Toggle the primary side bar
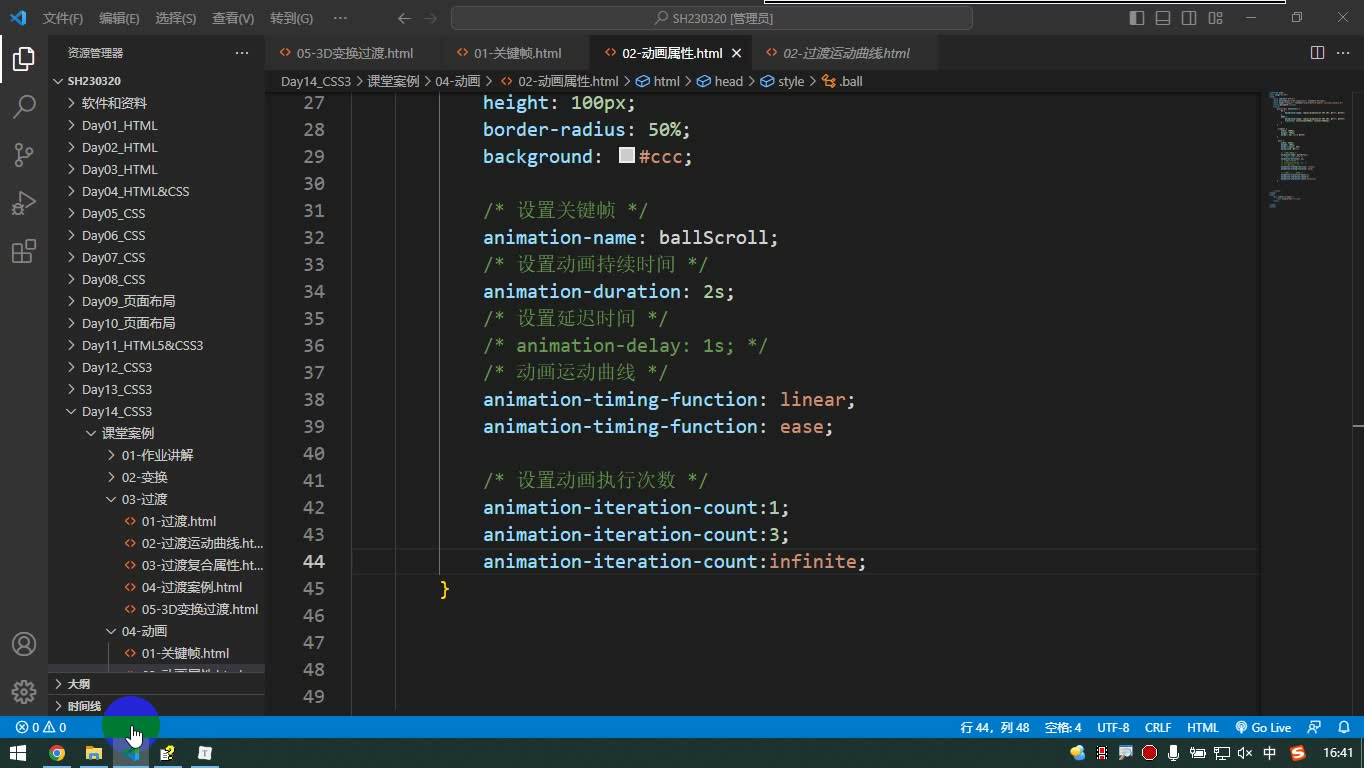 1137,18
